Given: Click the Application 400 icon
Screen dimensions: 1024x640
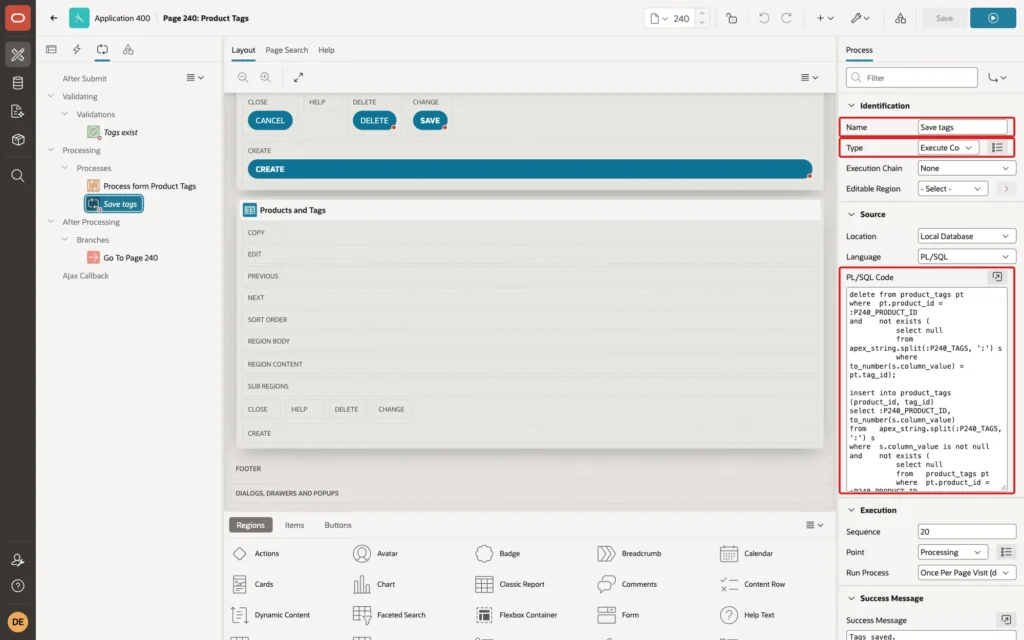Looking at the screenshot, I should click(x=79, y=18).
